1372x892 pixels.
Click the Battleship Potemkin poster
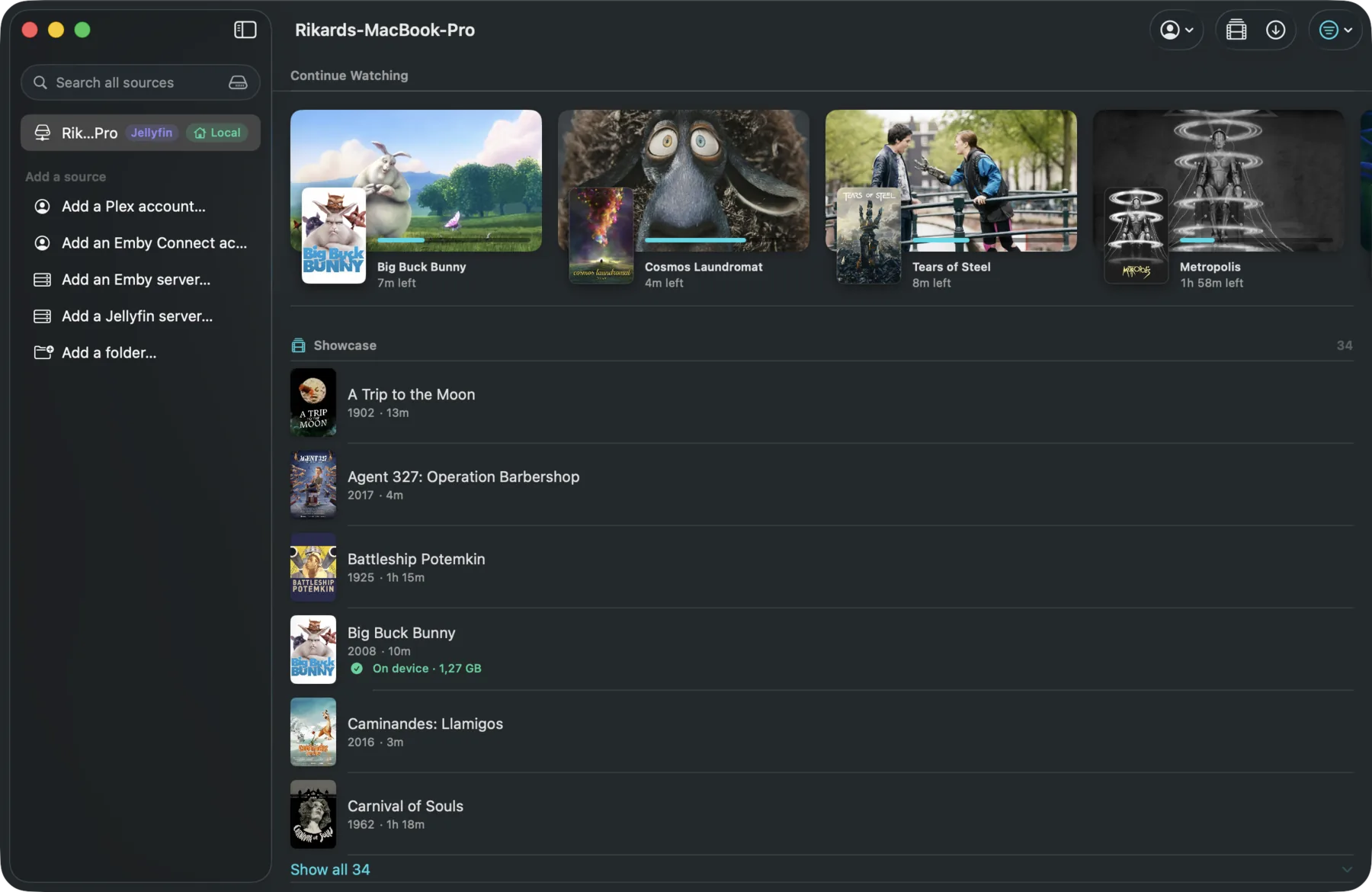pyautogui.click(x=313, y=567)
